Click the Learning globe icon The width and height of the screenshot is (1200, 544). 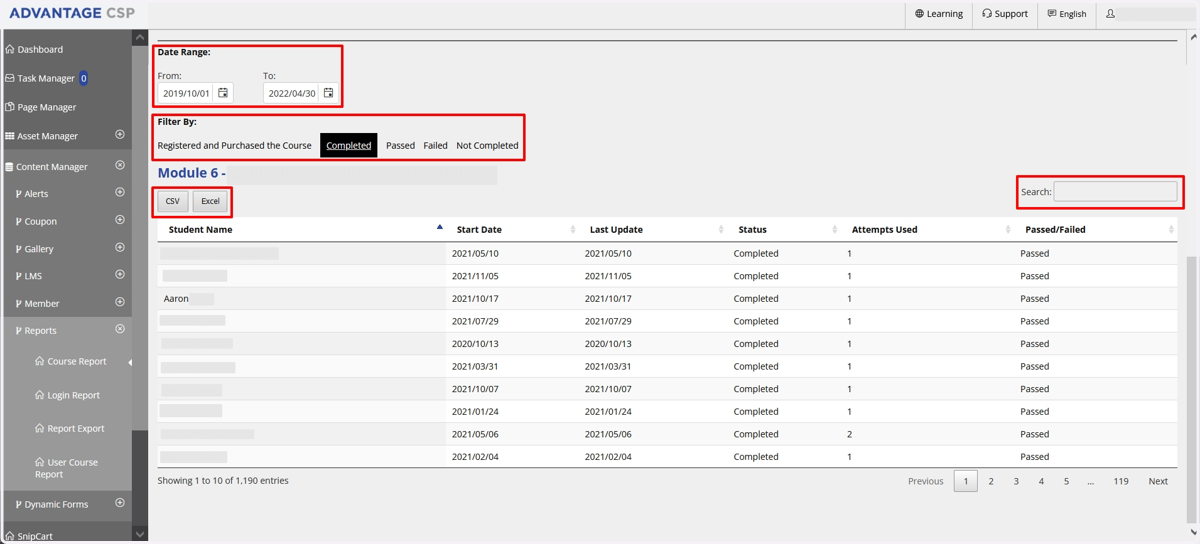click(x=919, y=14)
